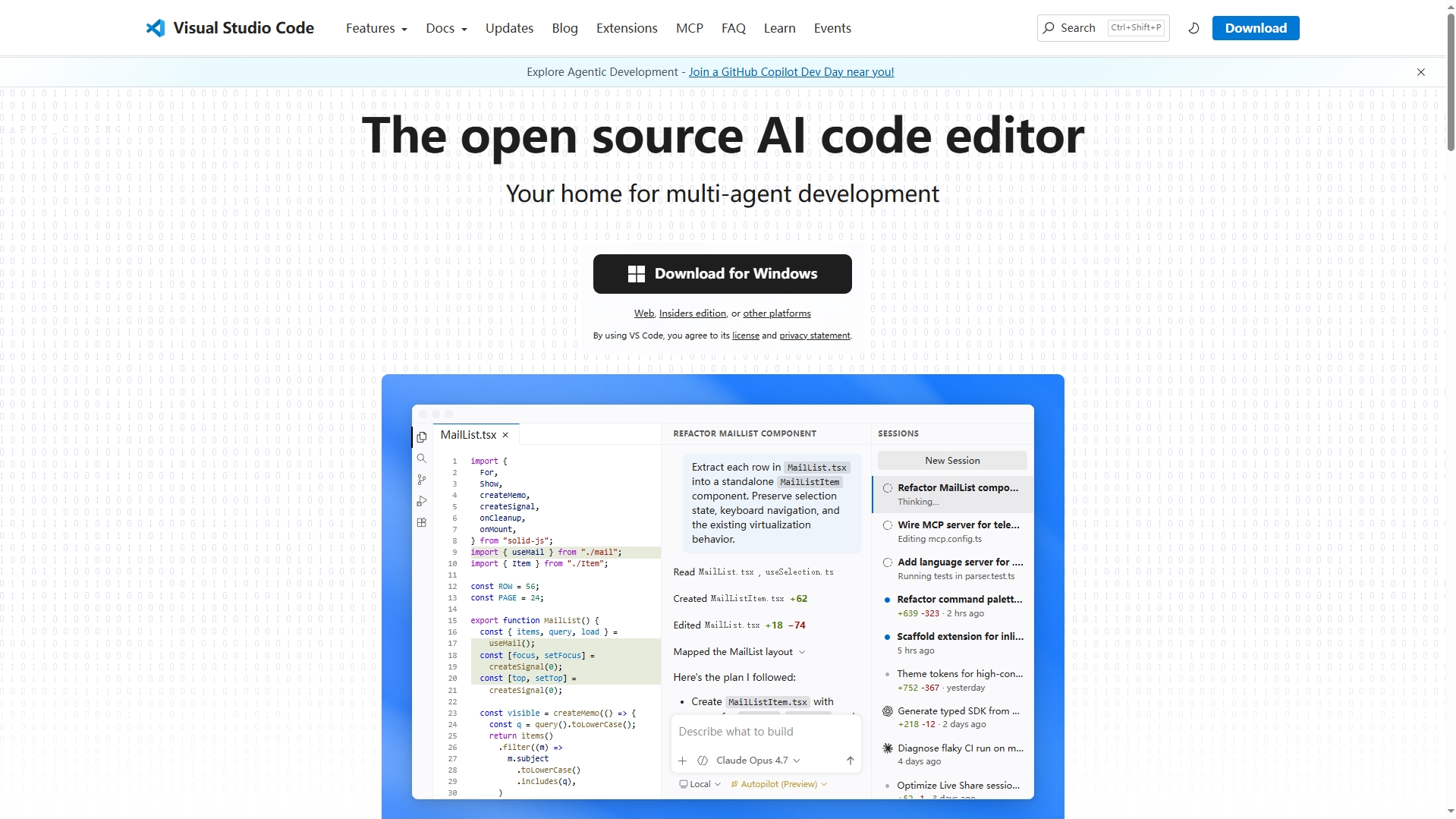Click the Visual Studio Code logo icon
The image size is (1456, 819).
point(156,28)
